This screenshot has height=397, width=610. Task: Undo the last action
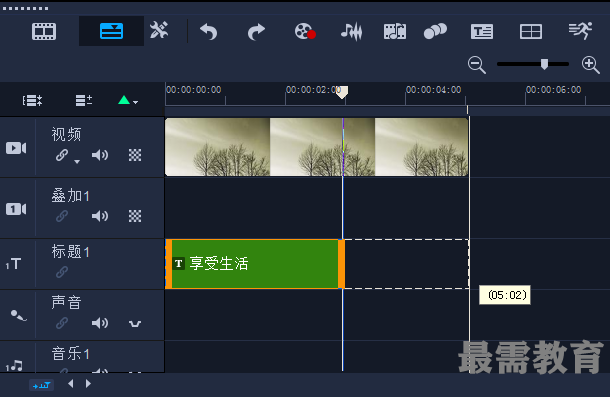pyautogui.click(x=209, y=32)
